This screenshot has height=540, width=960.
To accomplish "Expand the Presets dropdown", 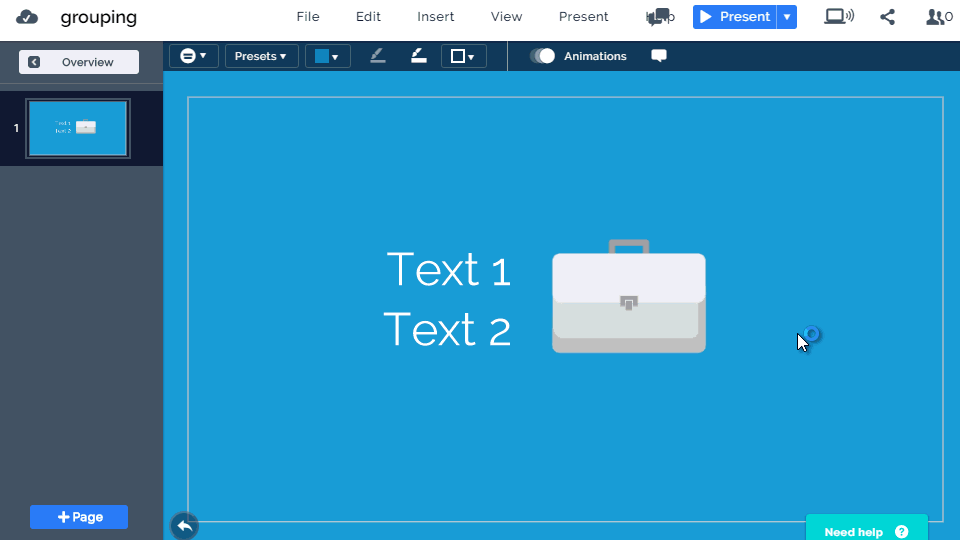I will coord(261,56).
